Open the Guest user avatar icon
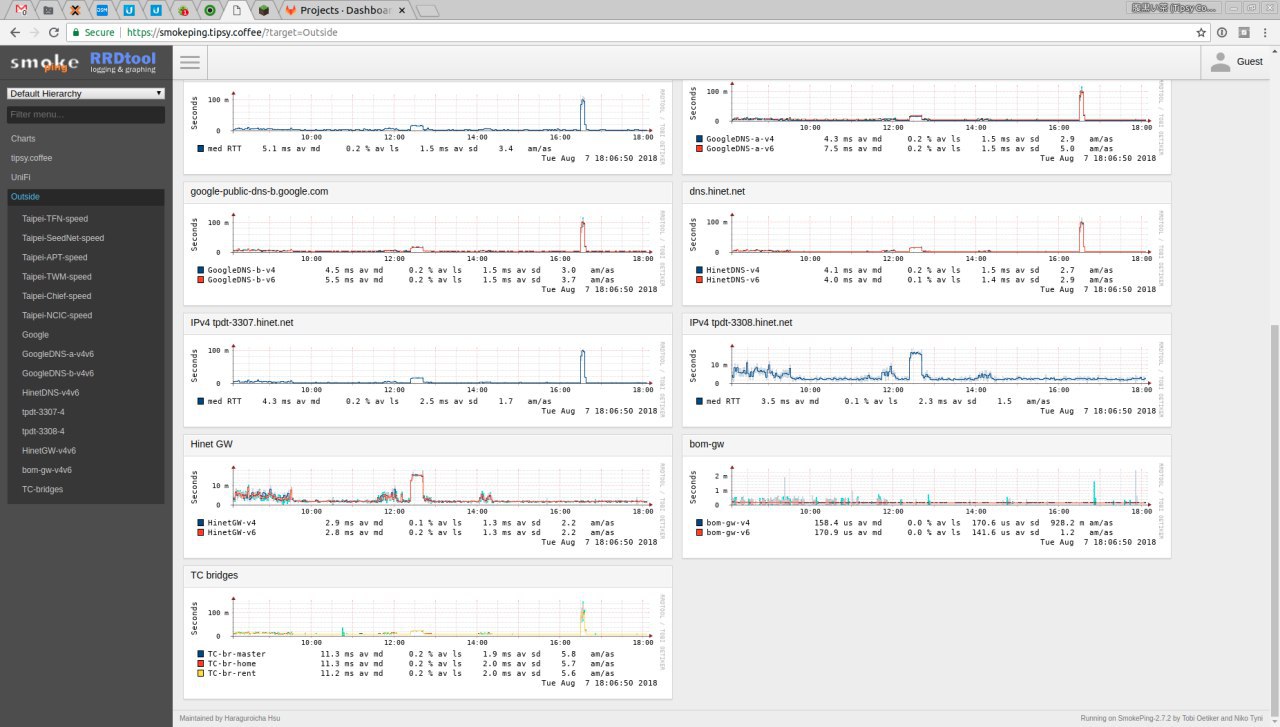The image size is (1280, 727). click(1220, 62)
